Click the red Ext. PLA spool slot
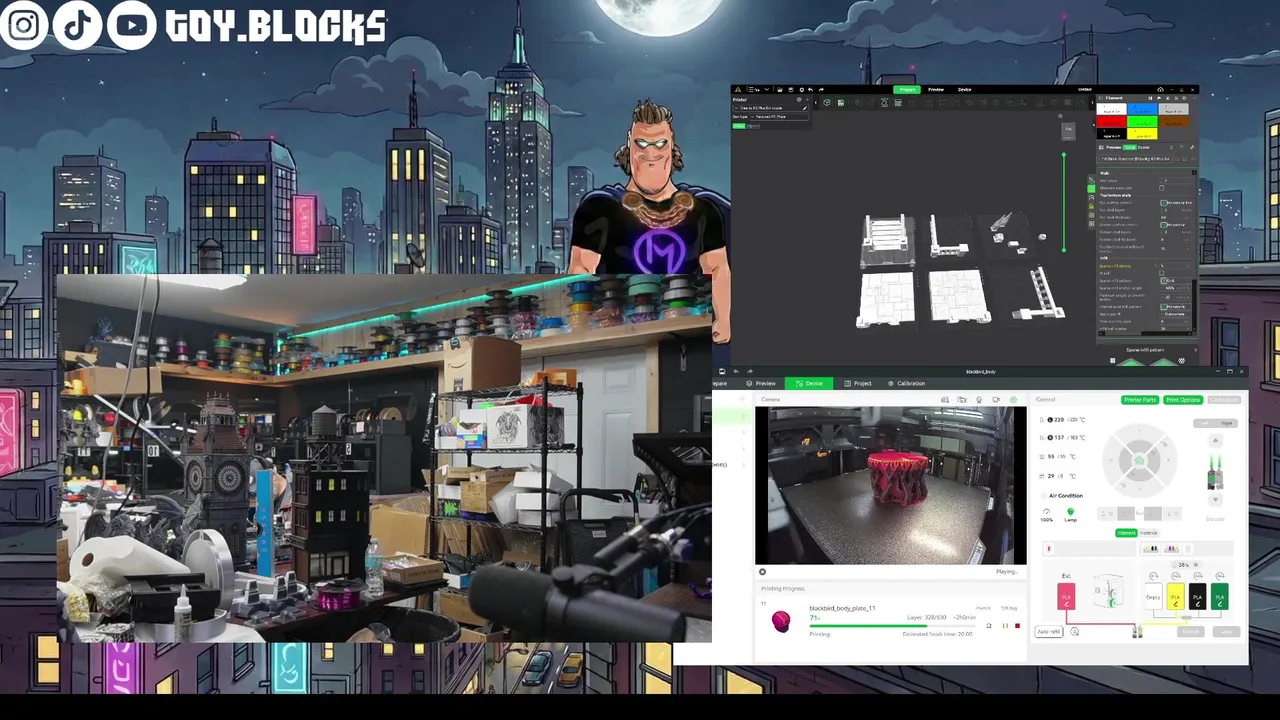The width and height of the screenshot is (1280, 720). 1066,597
